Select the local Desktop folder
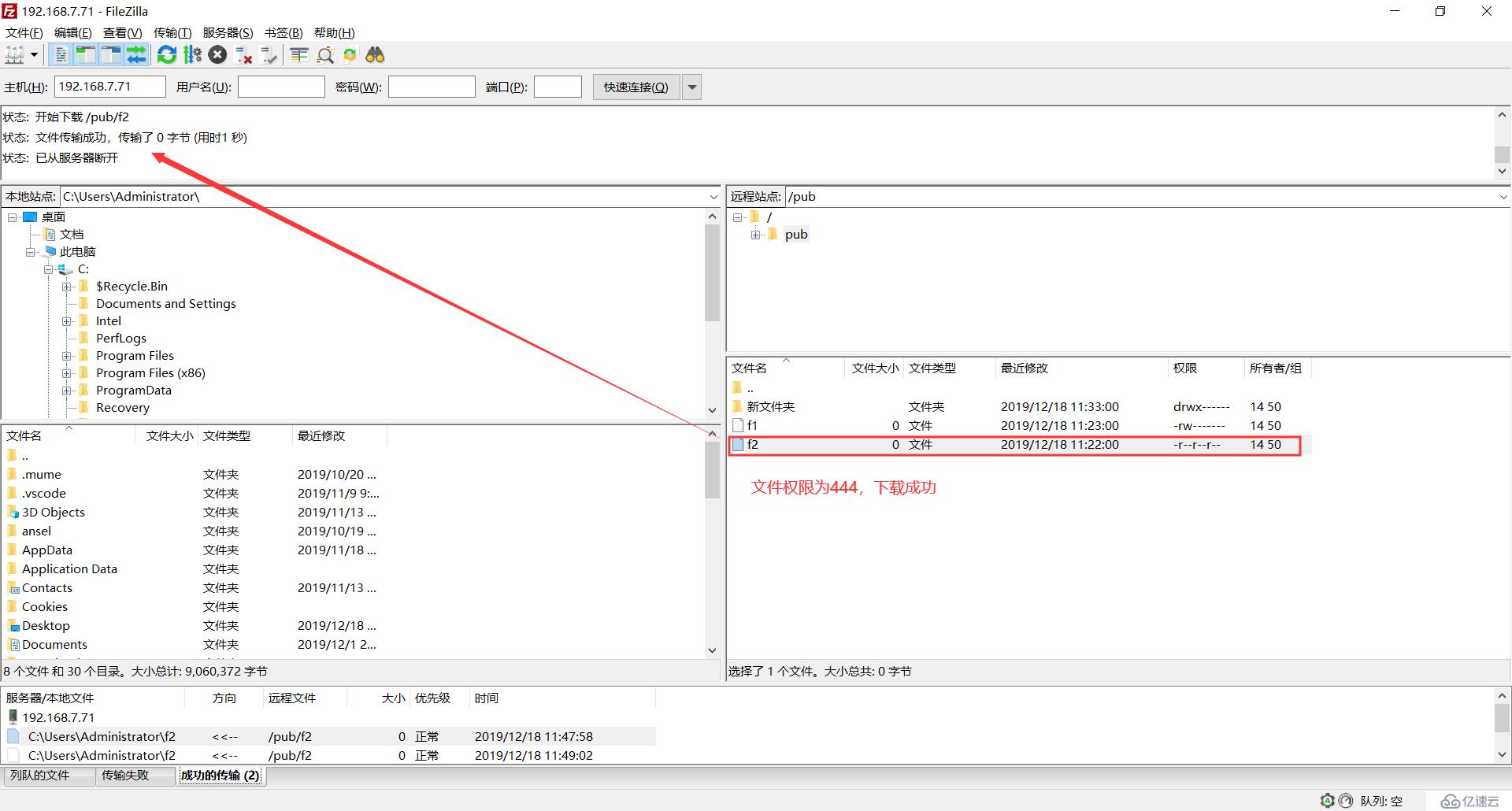Image resolution: width=1512 pixels, height=811 pixels. click(46, 626)
